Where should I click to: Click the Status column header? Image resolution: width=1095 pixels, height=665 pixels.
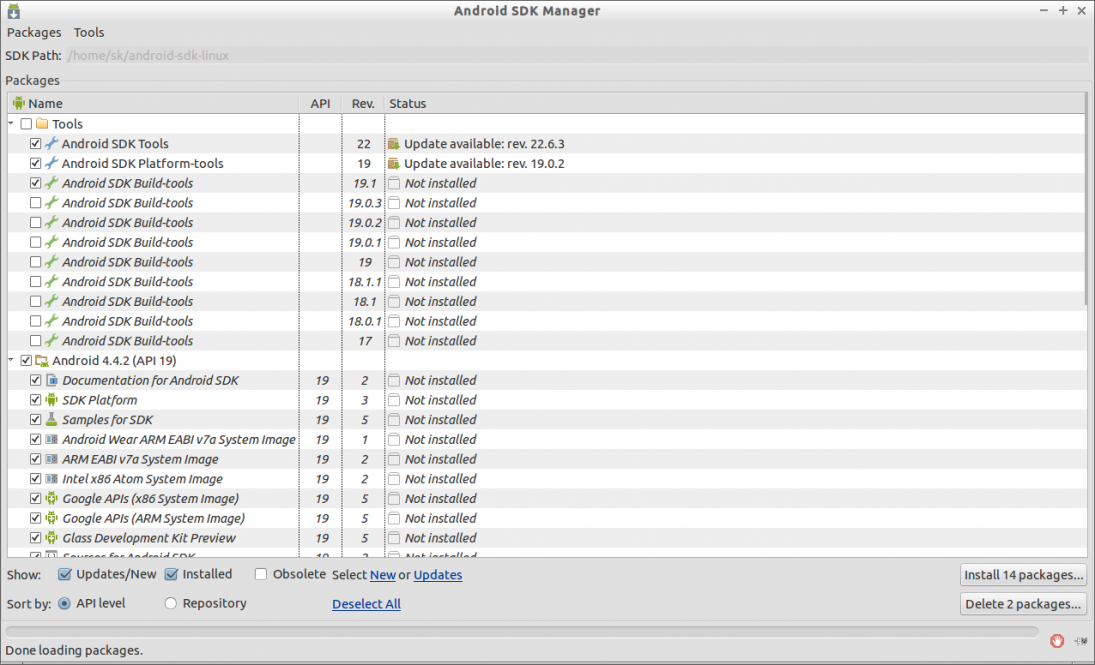pyautogui.click(x=735, y=103)
